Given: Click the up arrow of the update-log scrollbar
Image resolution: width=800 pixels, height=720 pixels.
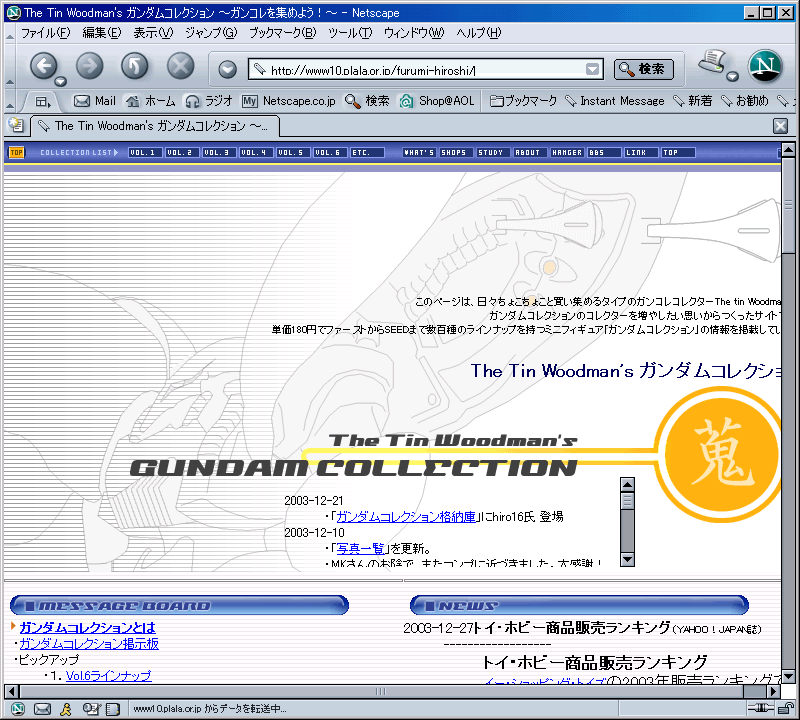Looking at the screenshot, I should point(627,484).
